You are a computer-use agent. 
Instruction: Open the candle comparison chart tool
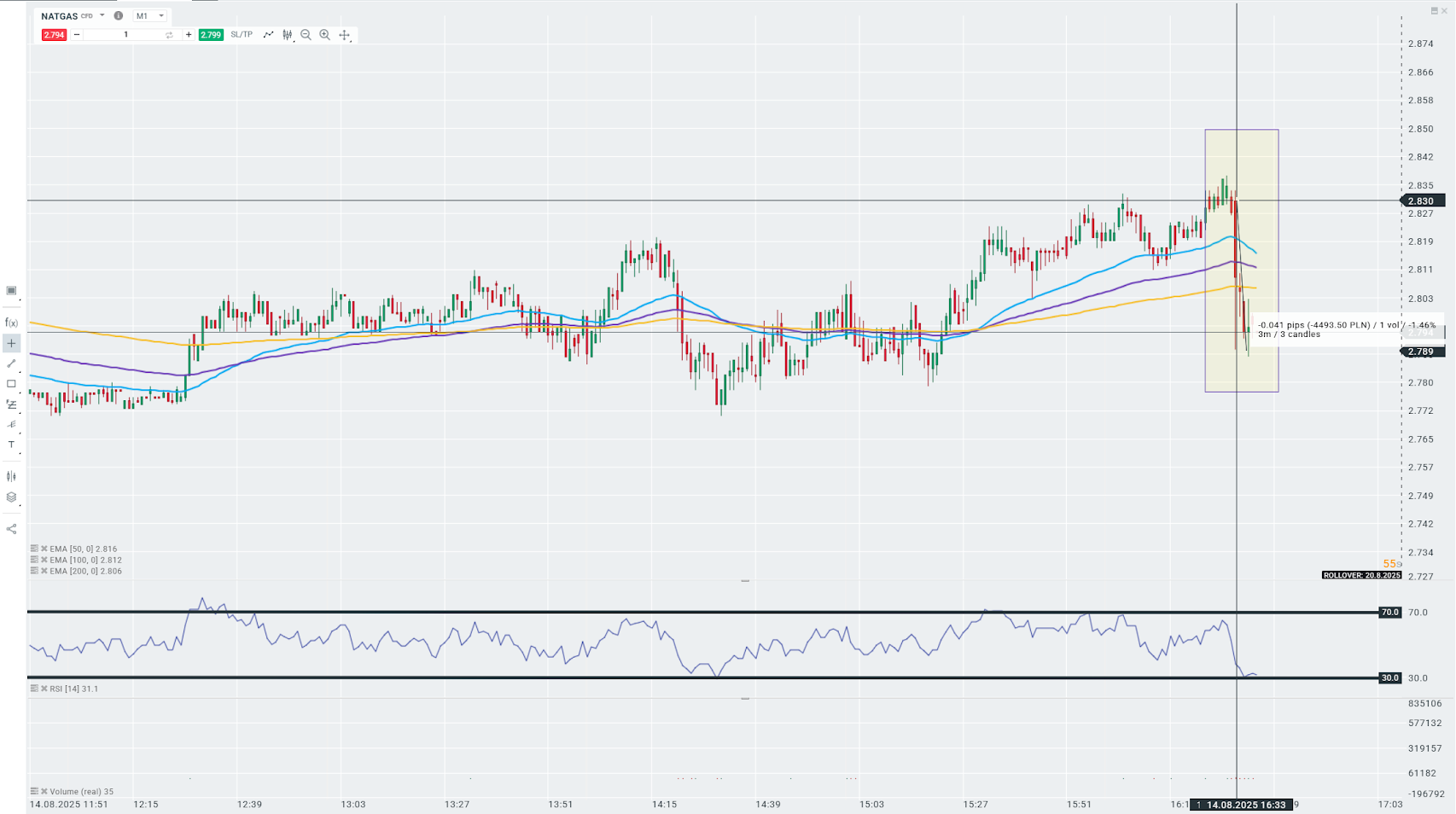[11, 476]
